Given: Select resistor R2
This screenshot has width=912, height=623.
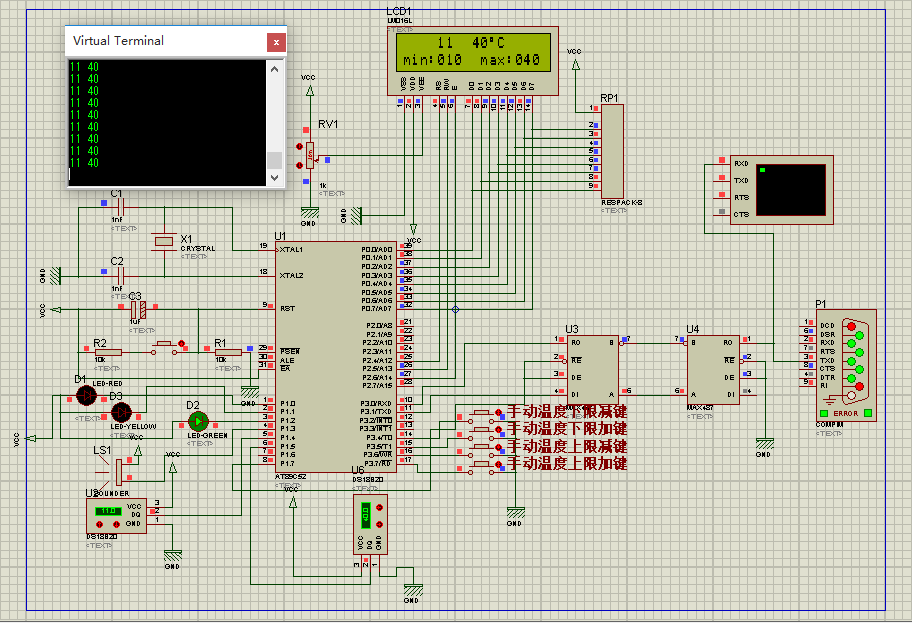Looking at the screenshot, I should [108, 352].
